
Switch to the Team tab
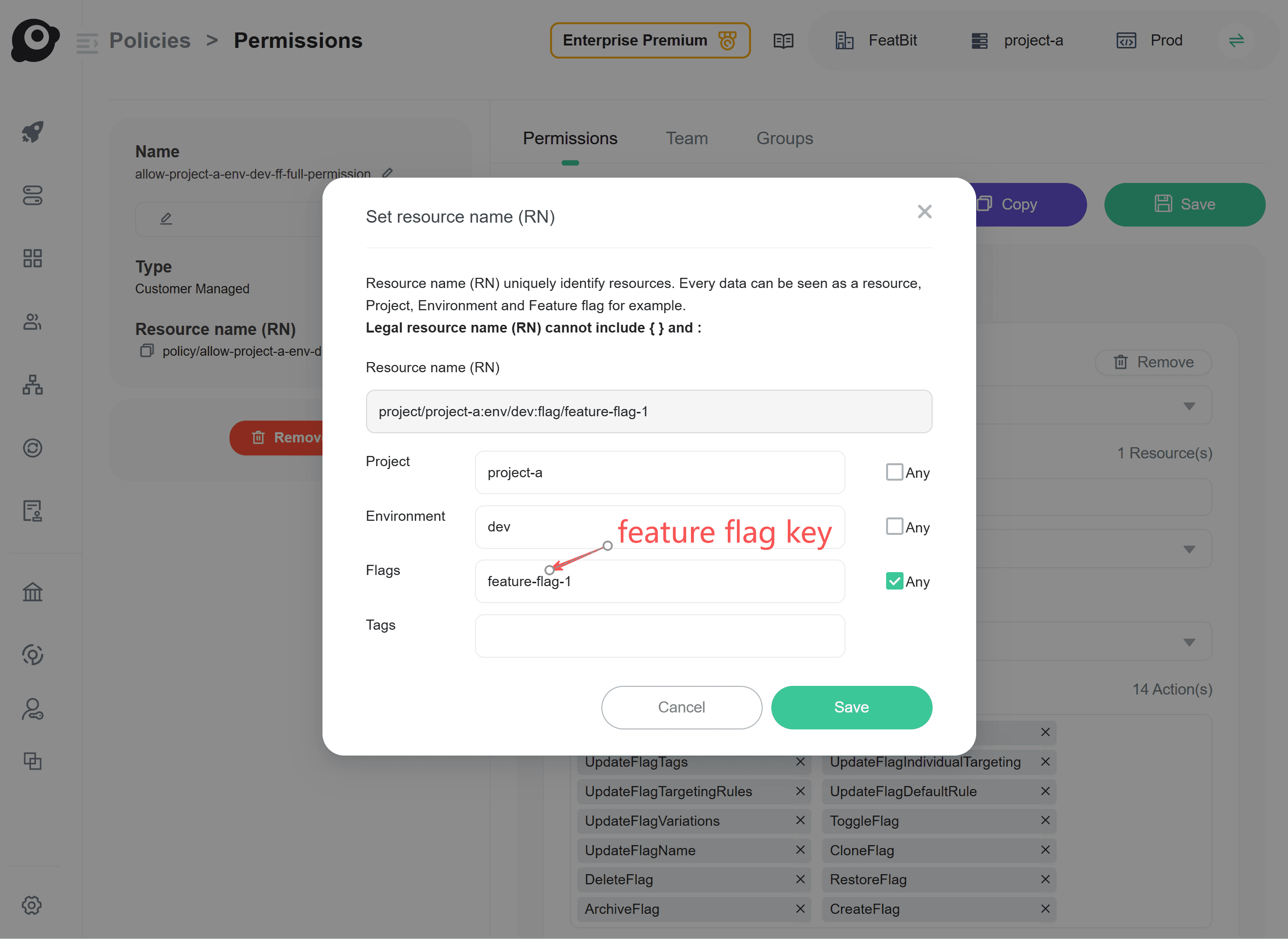(686, 139)
